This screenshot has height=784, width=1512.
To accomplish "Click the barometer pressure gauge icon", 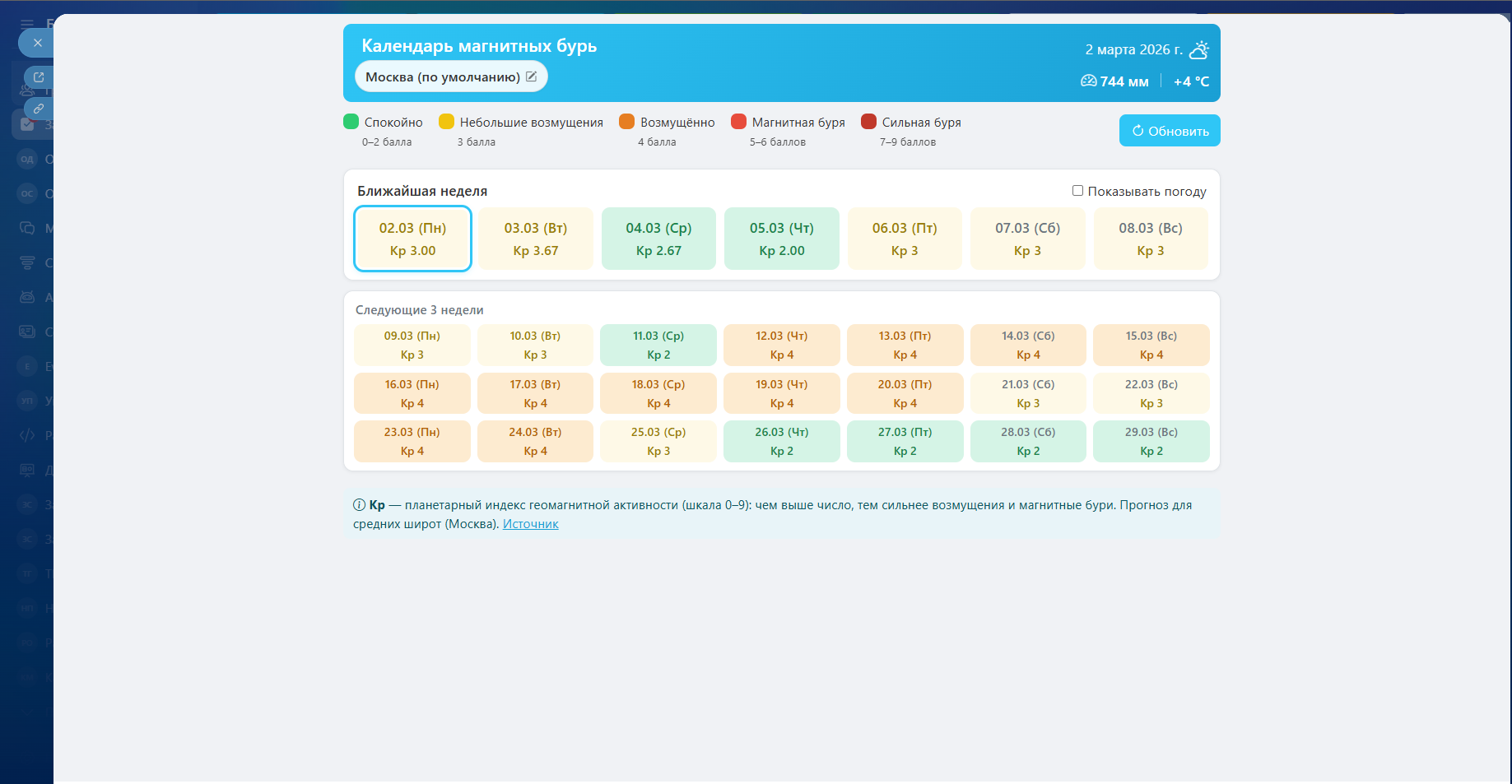I will [1088, 81].
